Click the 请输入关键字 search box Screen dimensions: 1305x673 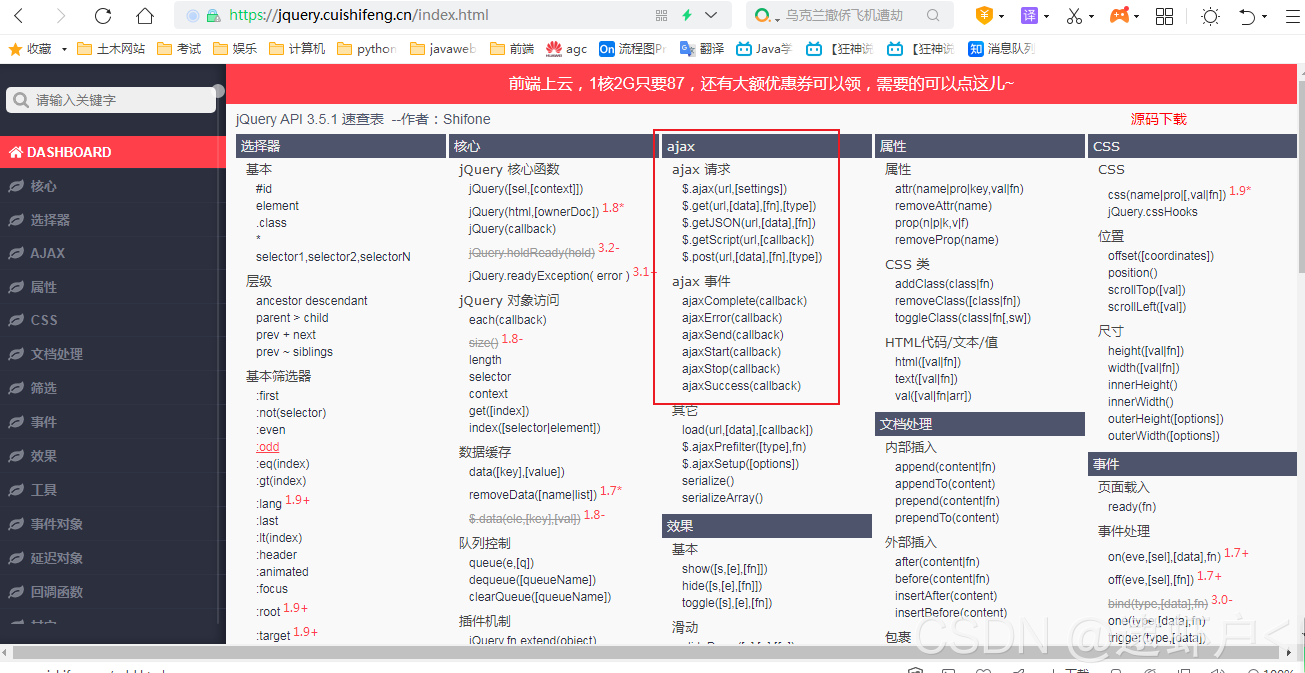[x=110, y=100]
